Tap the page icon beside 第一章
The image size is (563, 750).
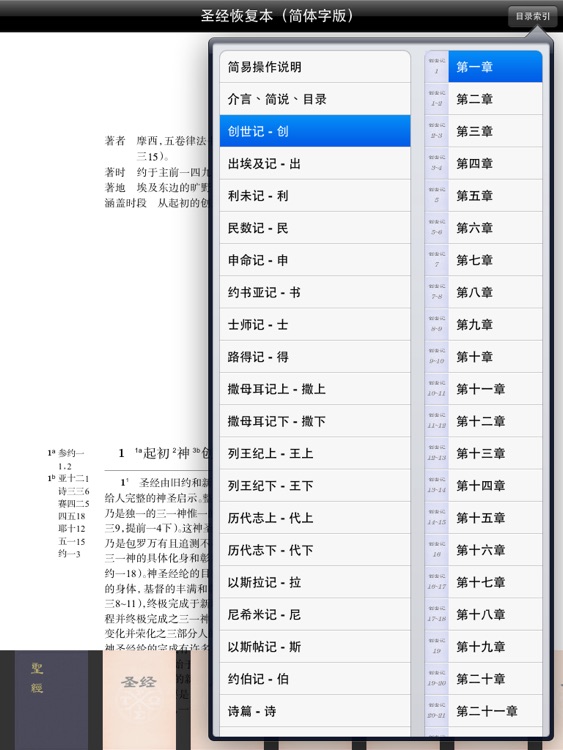coord(436,67)
